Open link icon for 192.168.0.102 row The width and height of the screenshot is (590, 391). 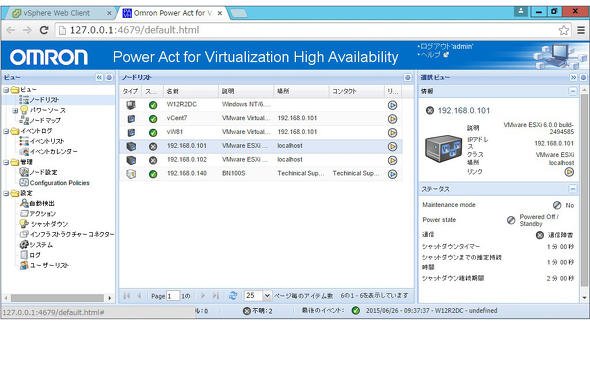click(x=392, y=160)
